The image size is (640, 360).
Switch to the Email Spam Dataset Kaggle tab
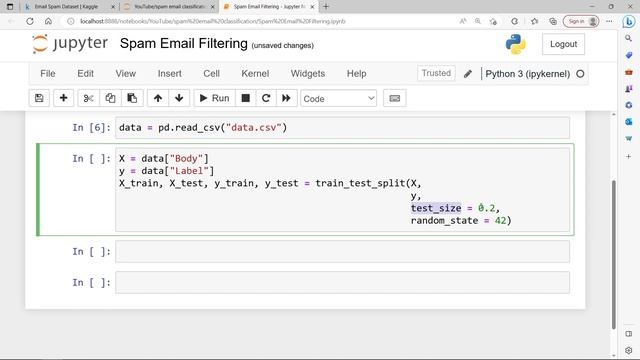(69, 7)
